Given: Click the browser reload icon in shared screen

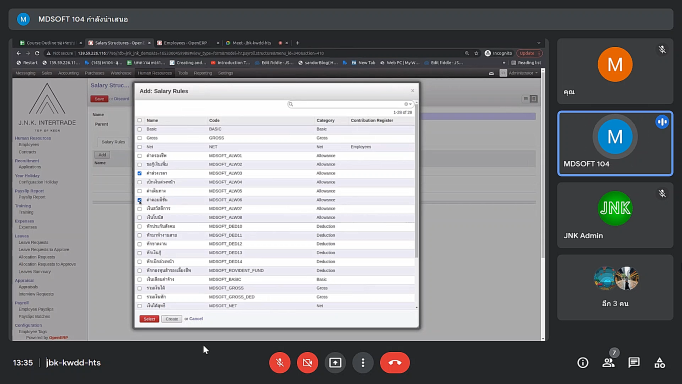Looking at the screenshot, I should click(x=37, y=53).
